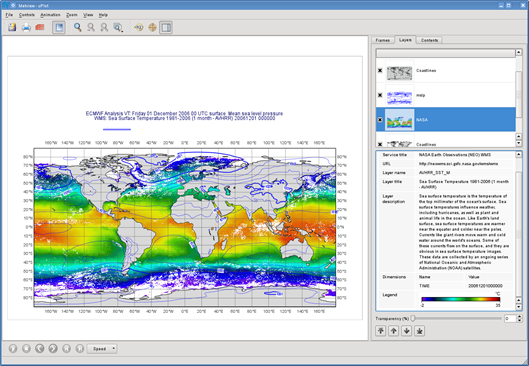Click layer info panel scroll up arrow

click(x=519, y=154)
